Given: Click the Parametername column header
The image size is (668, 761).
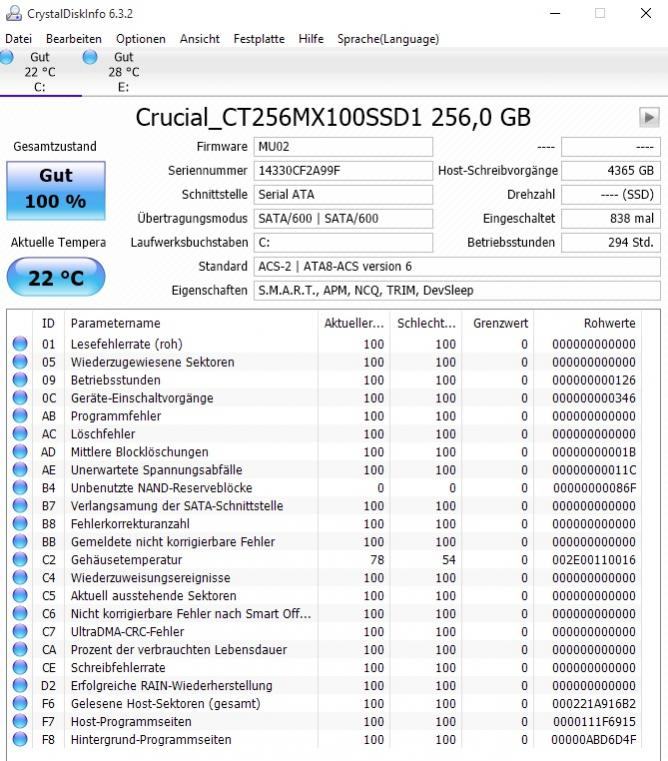Looking at the screenshot, I should point(191,323).
